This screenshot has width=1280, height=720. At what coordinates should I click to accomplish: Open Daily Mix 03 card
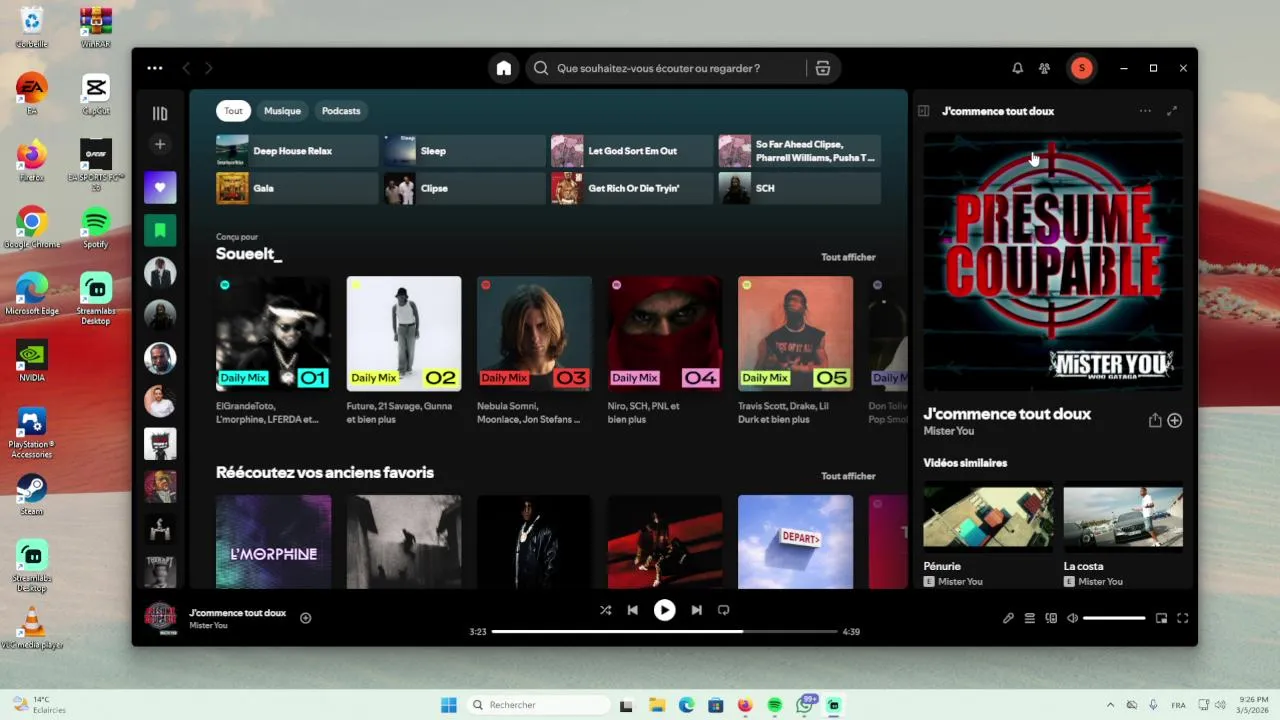click(x=534, y=351)
